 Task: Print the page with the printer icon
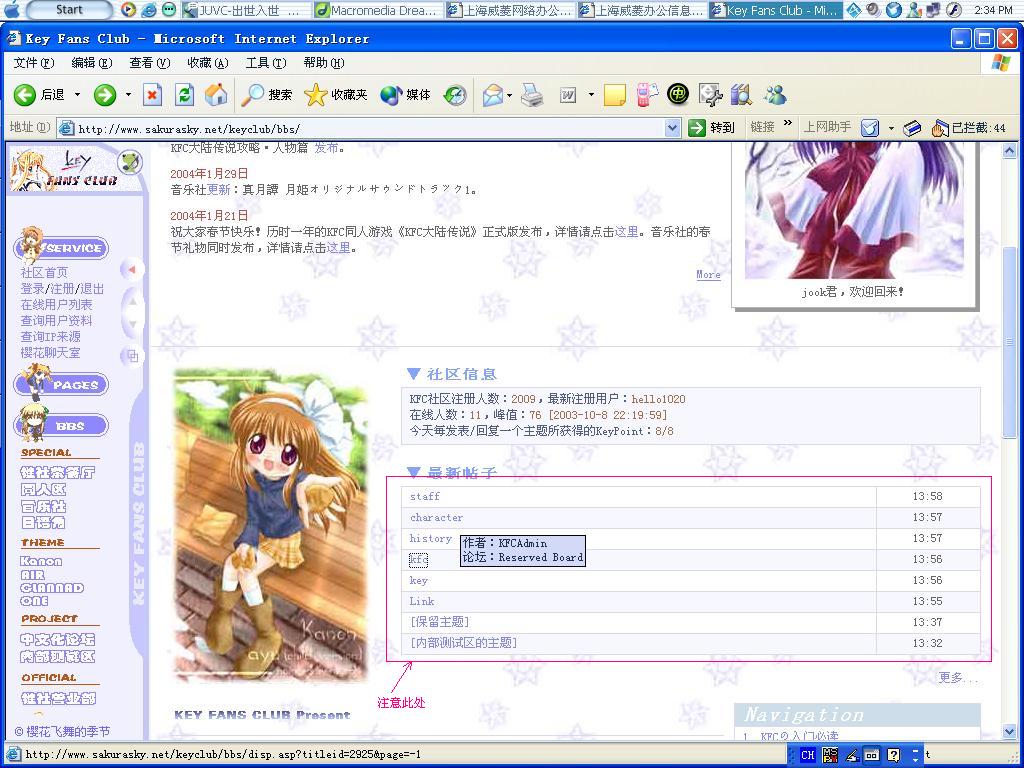pos(532,95)
